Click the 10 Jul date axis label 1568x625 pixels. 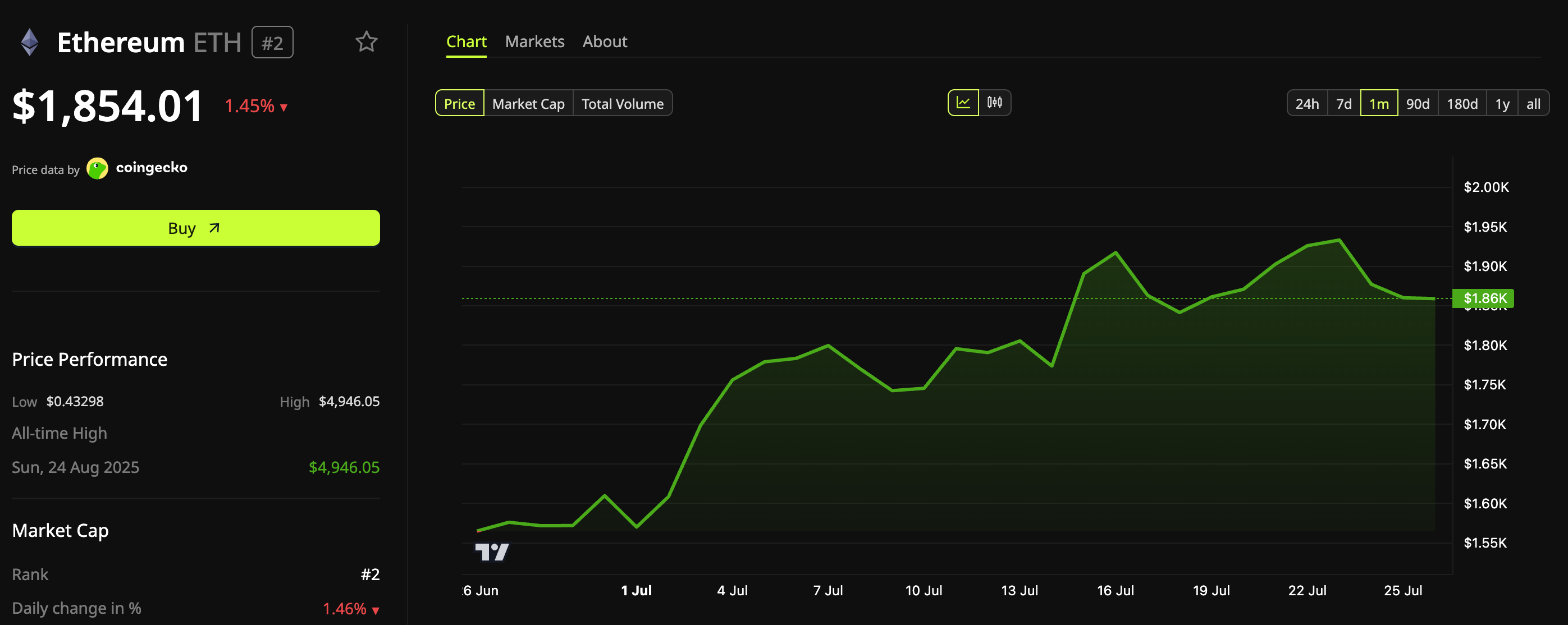(924, 590)
